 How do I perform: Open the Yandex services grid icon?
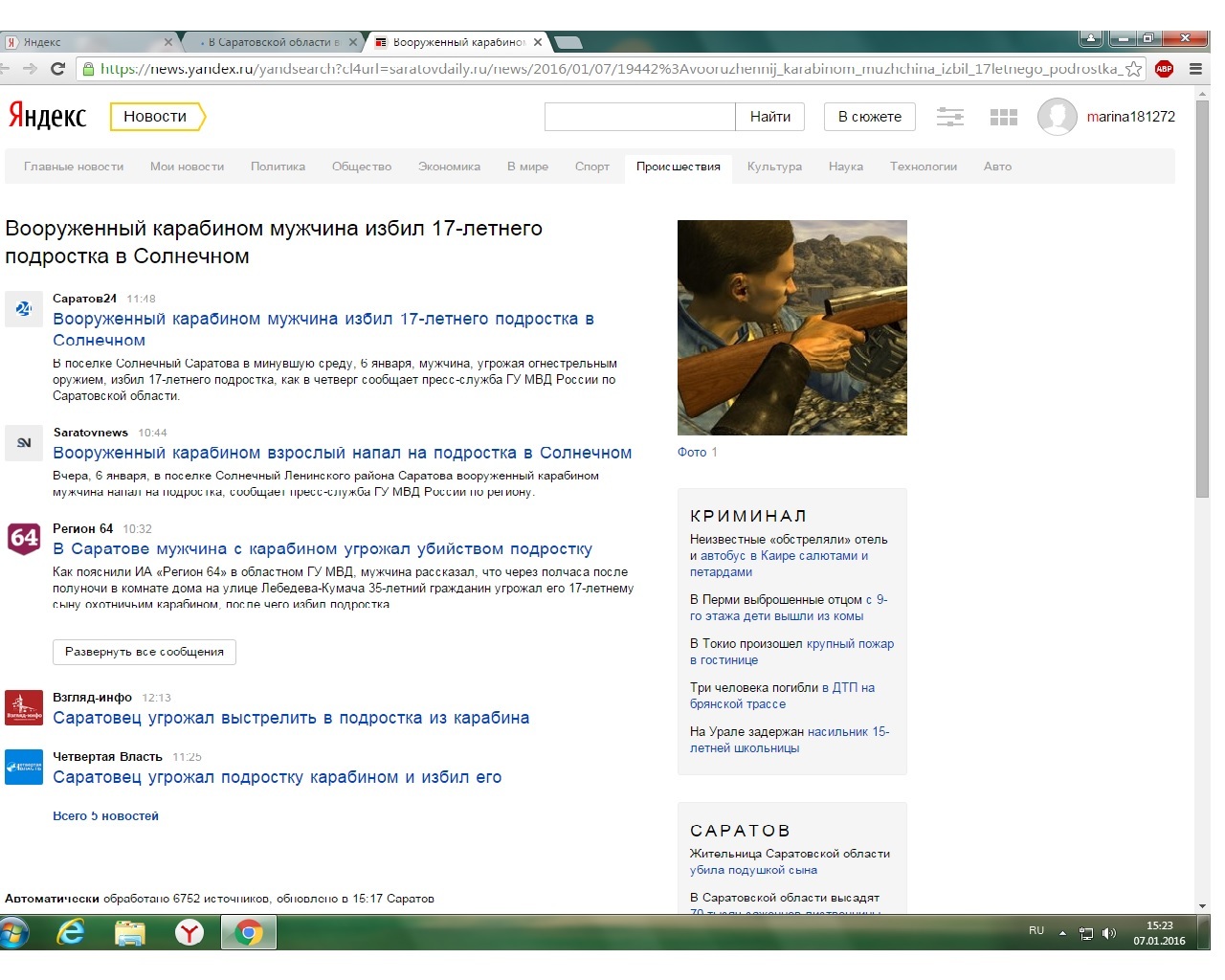(1003, 117)
